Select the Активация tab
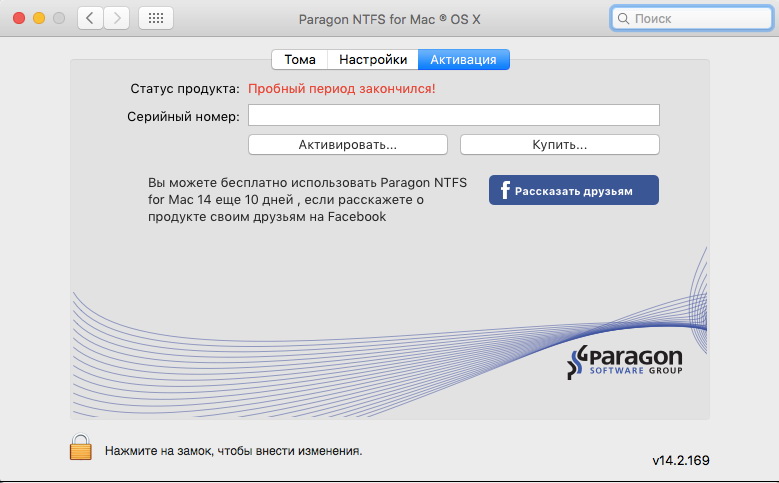The width and height of the screenshot is (779, 483). (463, 60)
